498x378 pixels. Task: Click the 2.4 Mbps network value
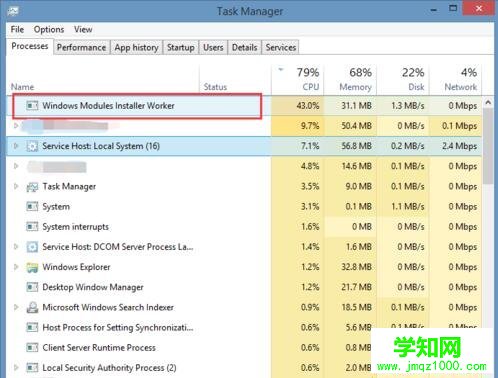pyautogui.click(x=459, y=146)
